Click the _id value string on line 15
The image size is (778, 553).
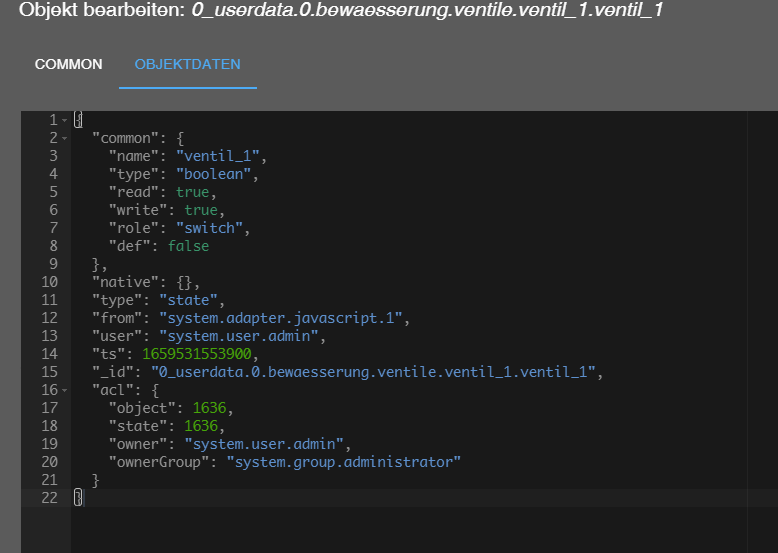tap(373, 372)
